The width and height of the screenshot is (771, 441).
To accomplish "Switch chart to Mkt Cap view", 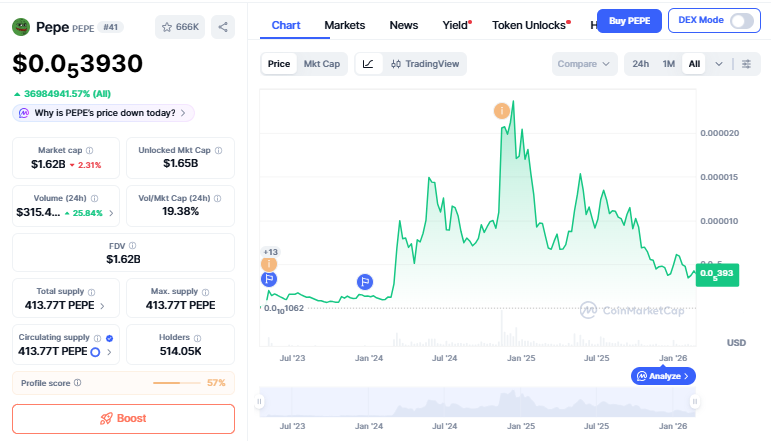I will tap(321, 64).
